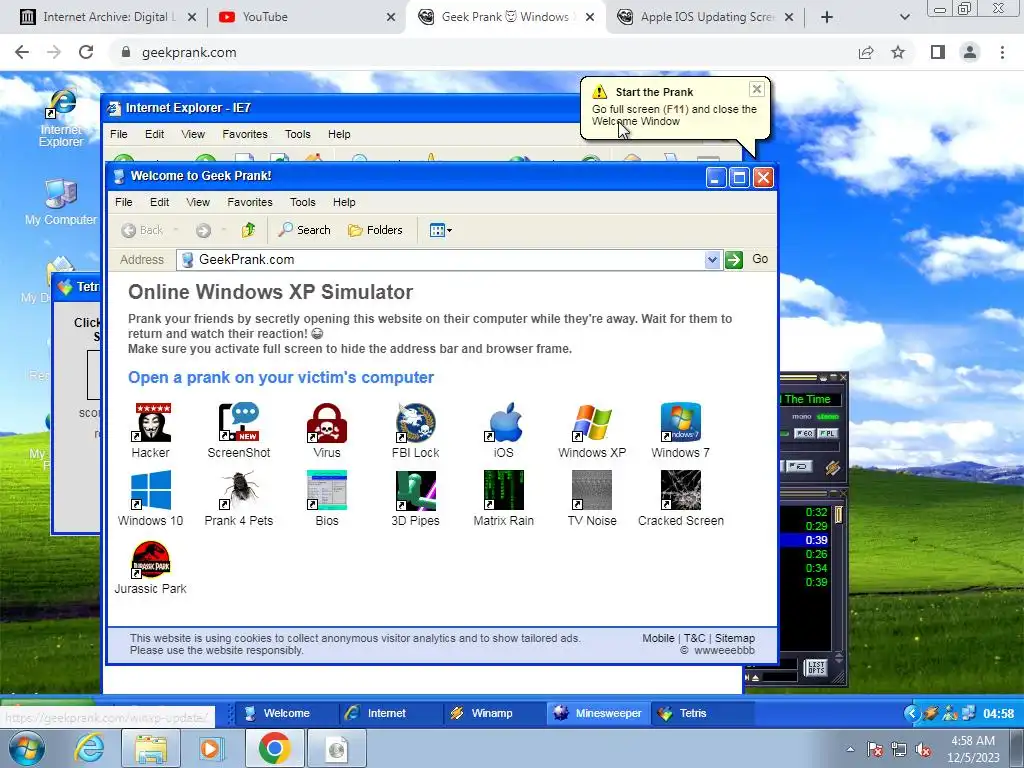The width and height of the screenshot is (1024, 768).
Task: Open View menu in Welcome window
Action: click(198, 202)
